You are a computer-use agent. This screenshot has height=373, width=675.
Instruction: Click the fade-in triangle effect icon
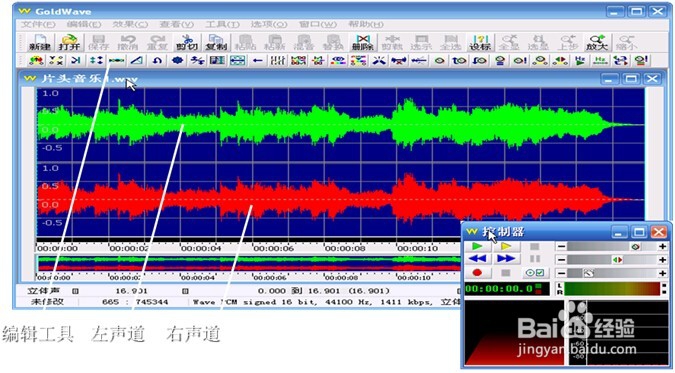coord(137,60)
